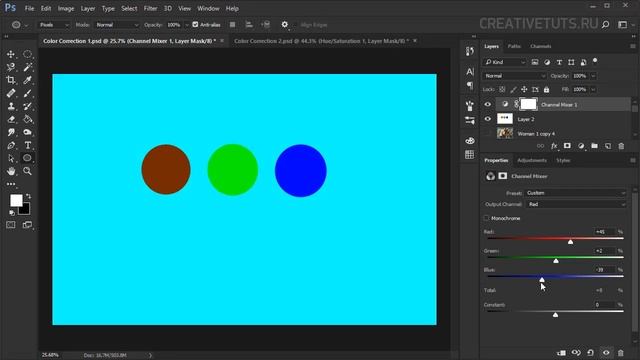Hide the Layer 2 layer

coord(488,119)
